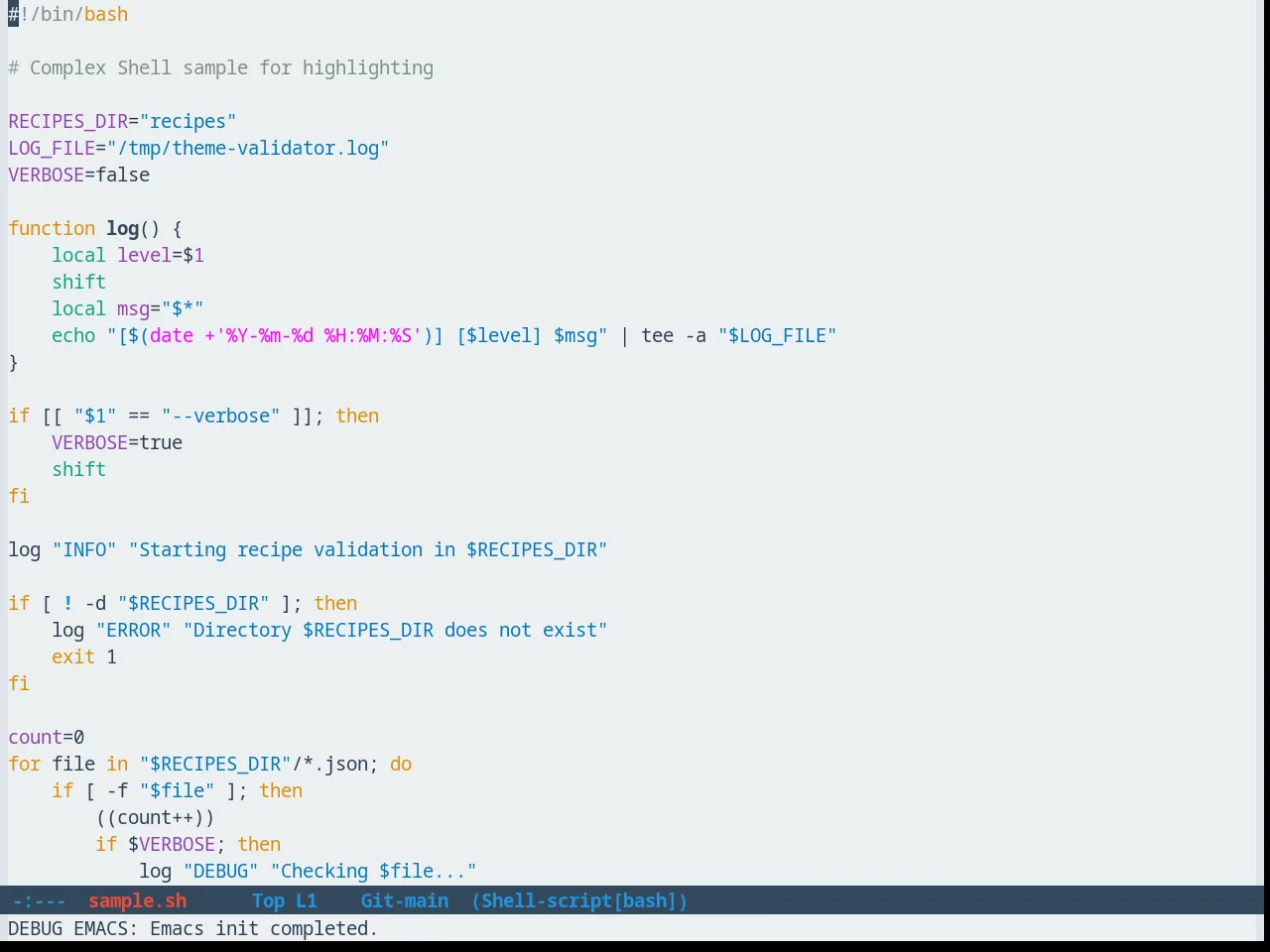The image size is (1270, 952).
Task: Click the Git-main version control indicator
Action: (405, 900)
